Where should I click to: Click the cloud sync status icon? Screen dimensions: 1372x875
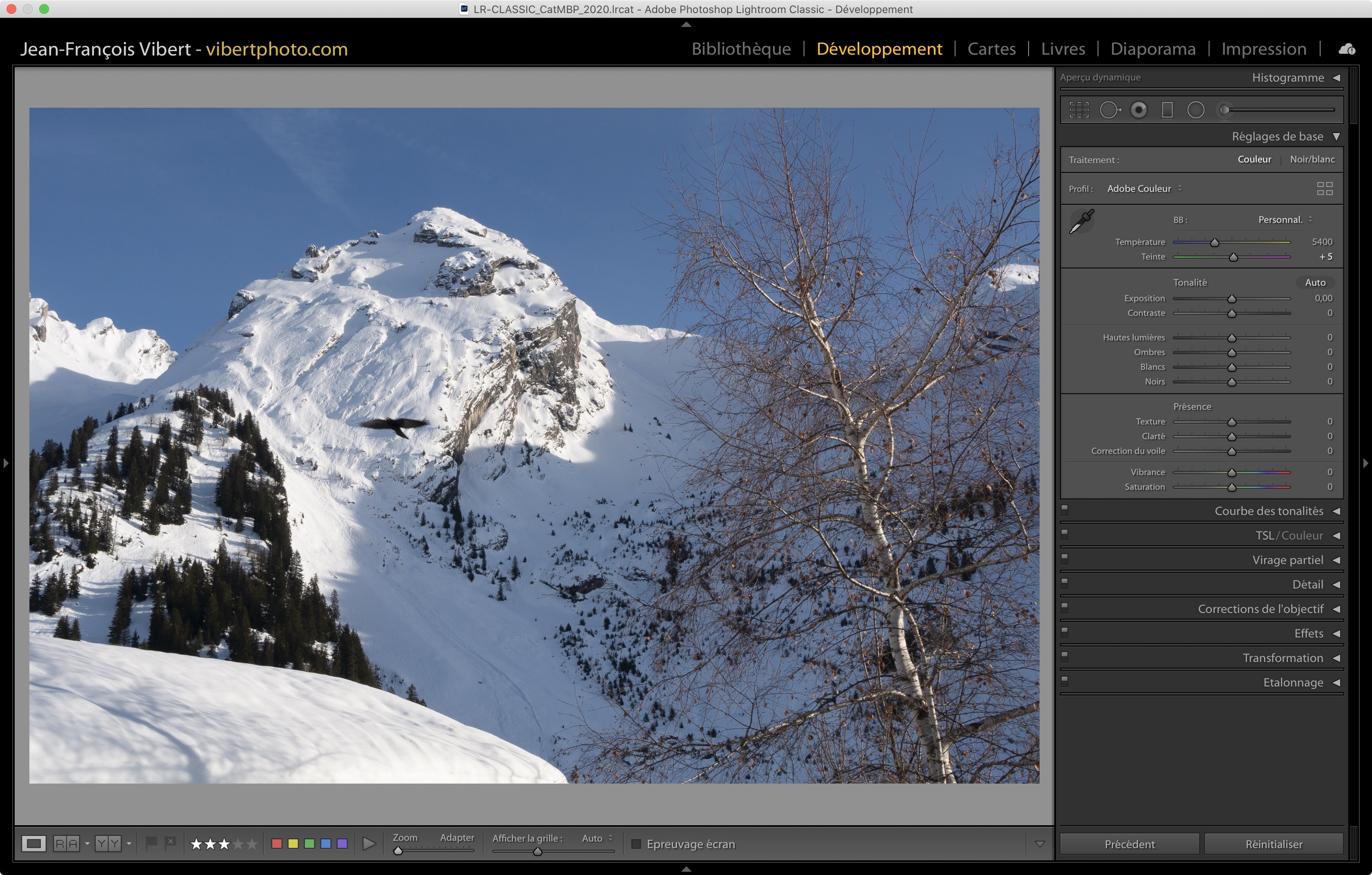click(x=1346, y=49)
